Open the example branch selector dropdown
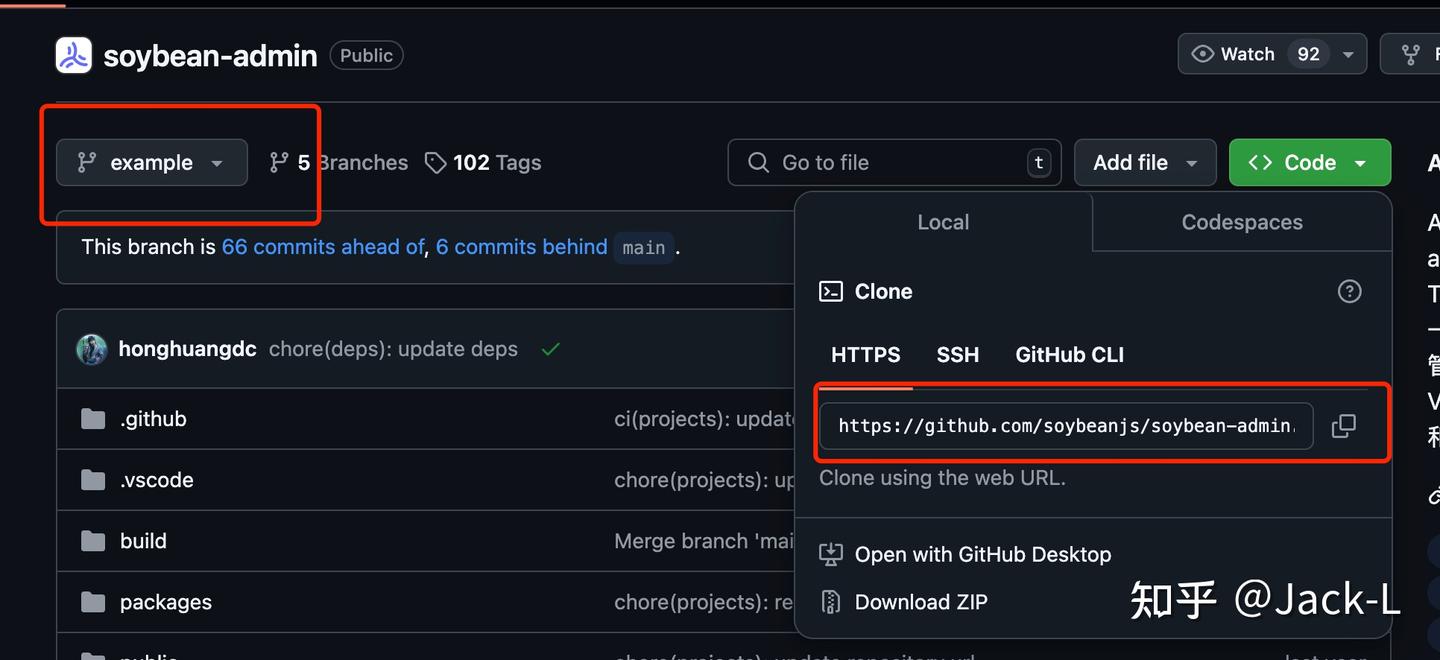 pyautogui.click(x=150, y=162)
